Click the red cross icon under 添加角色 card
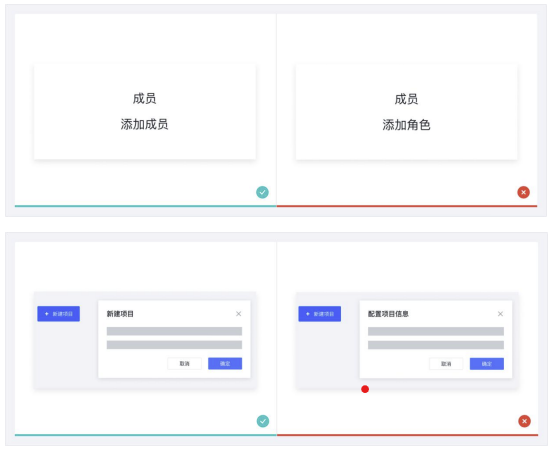Image resolution: width=552 pixels, height=450 pixels. click(523, 192)
